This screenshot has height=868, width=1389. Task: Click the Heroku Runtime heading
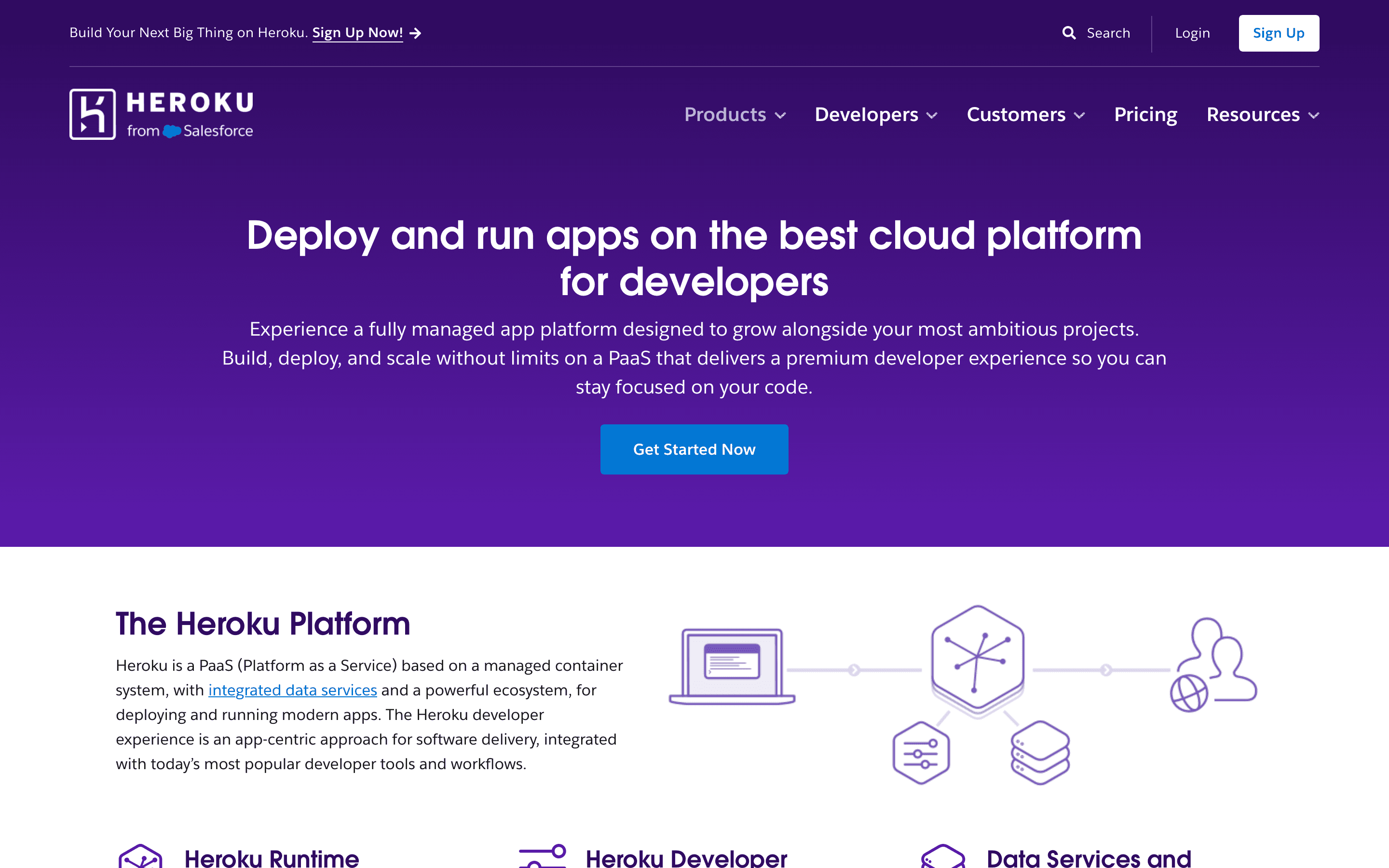pyautogui.click(x=272, y=858)
